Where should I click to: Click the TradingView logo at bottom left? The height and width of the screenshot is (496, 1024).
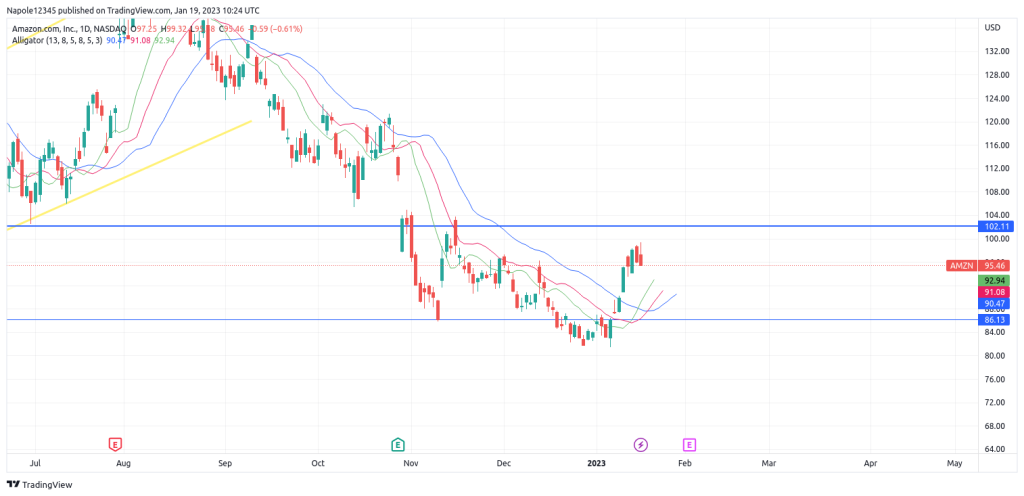[39, 485]
